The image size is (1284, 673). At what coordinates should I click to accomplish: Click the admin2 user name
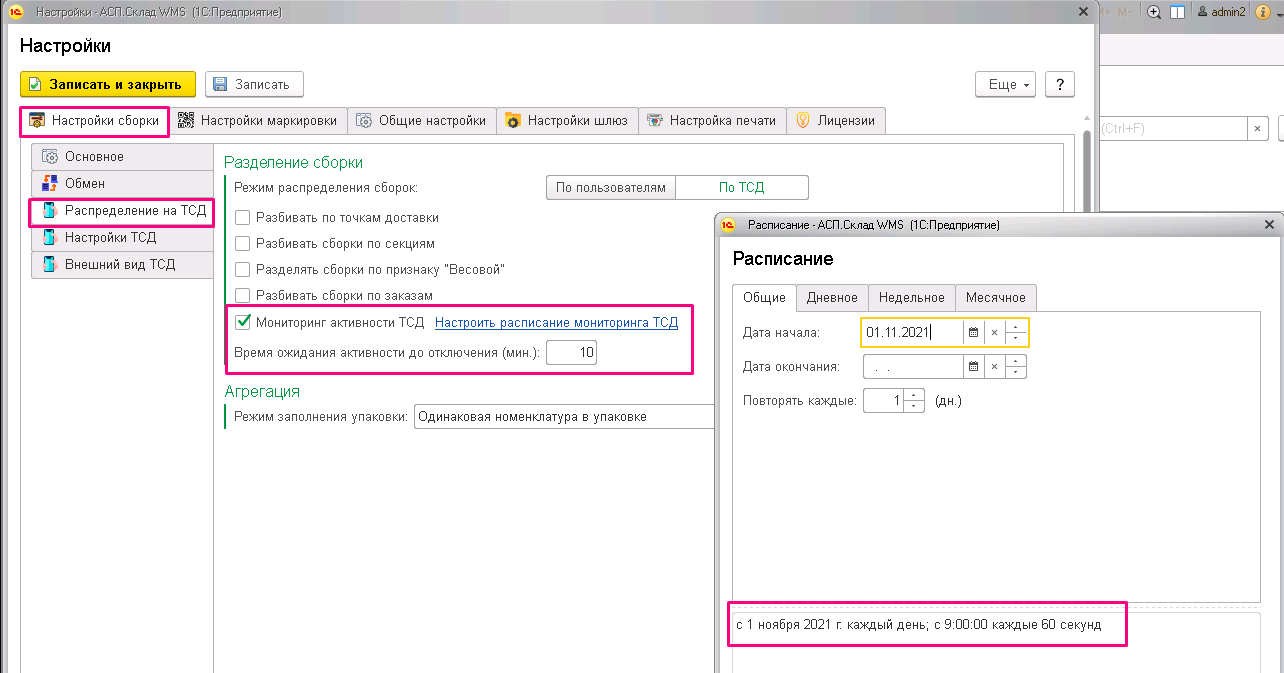tap(1228, 12)
